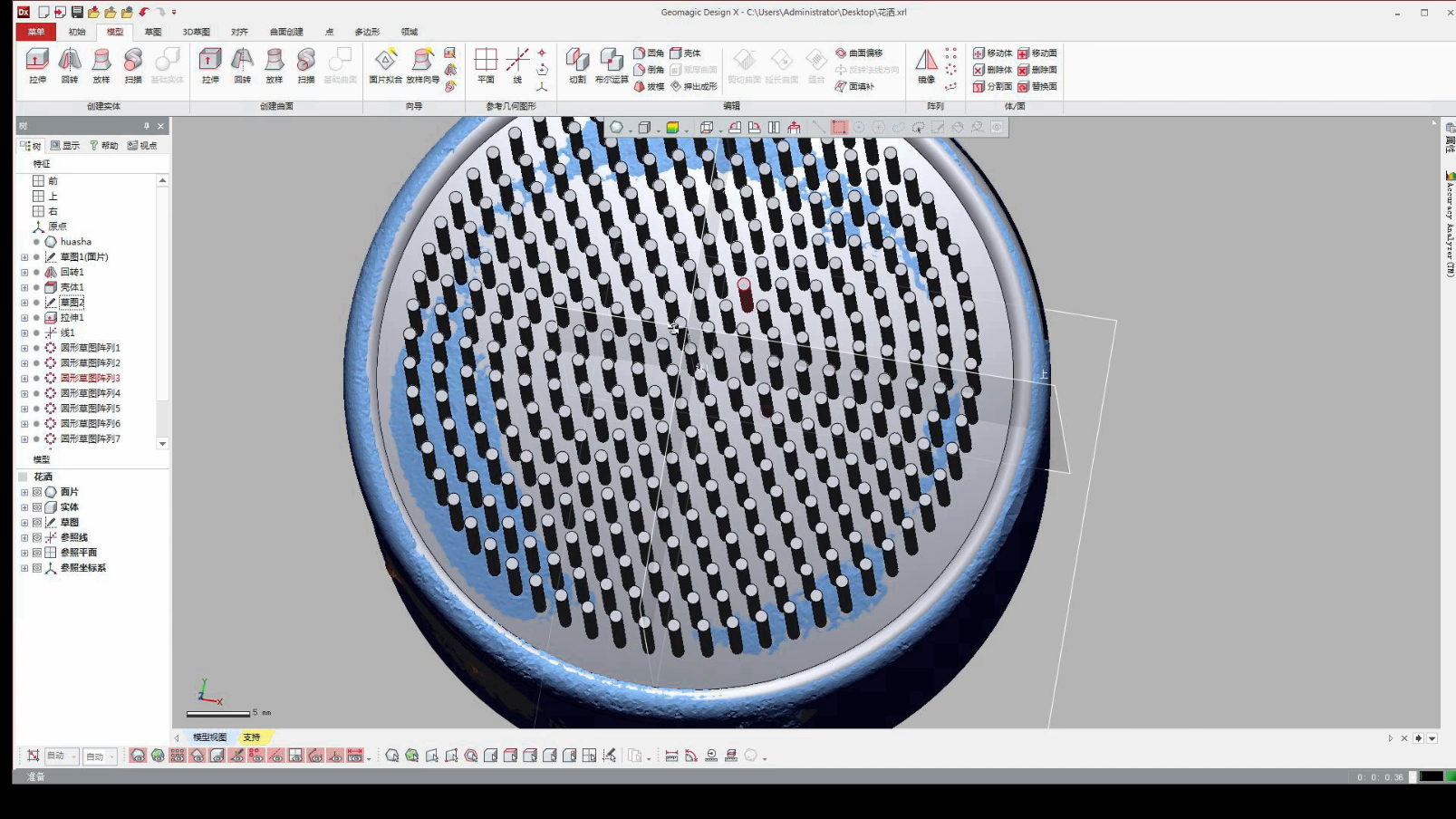Expand the 圆形草图阵列1 tree node
This screenshot has width=1456, height=819.
24,348
